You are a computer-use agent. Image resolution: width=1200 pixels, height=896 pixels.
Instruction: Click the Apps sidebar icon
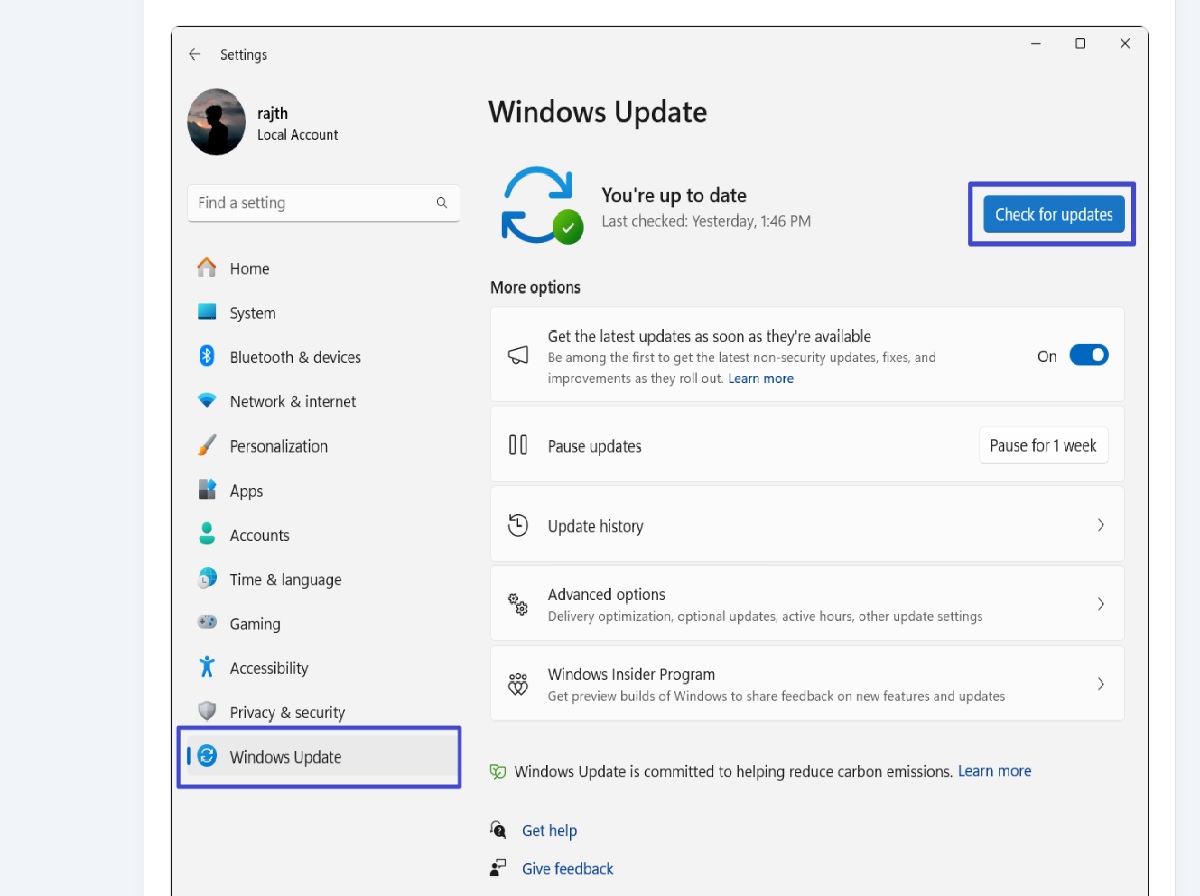[207, 490]
